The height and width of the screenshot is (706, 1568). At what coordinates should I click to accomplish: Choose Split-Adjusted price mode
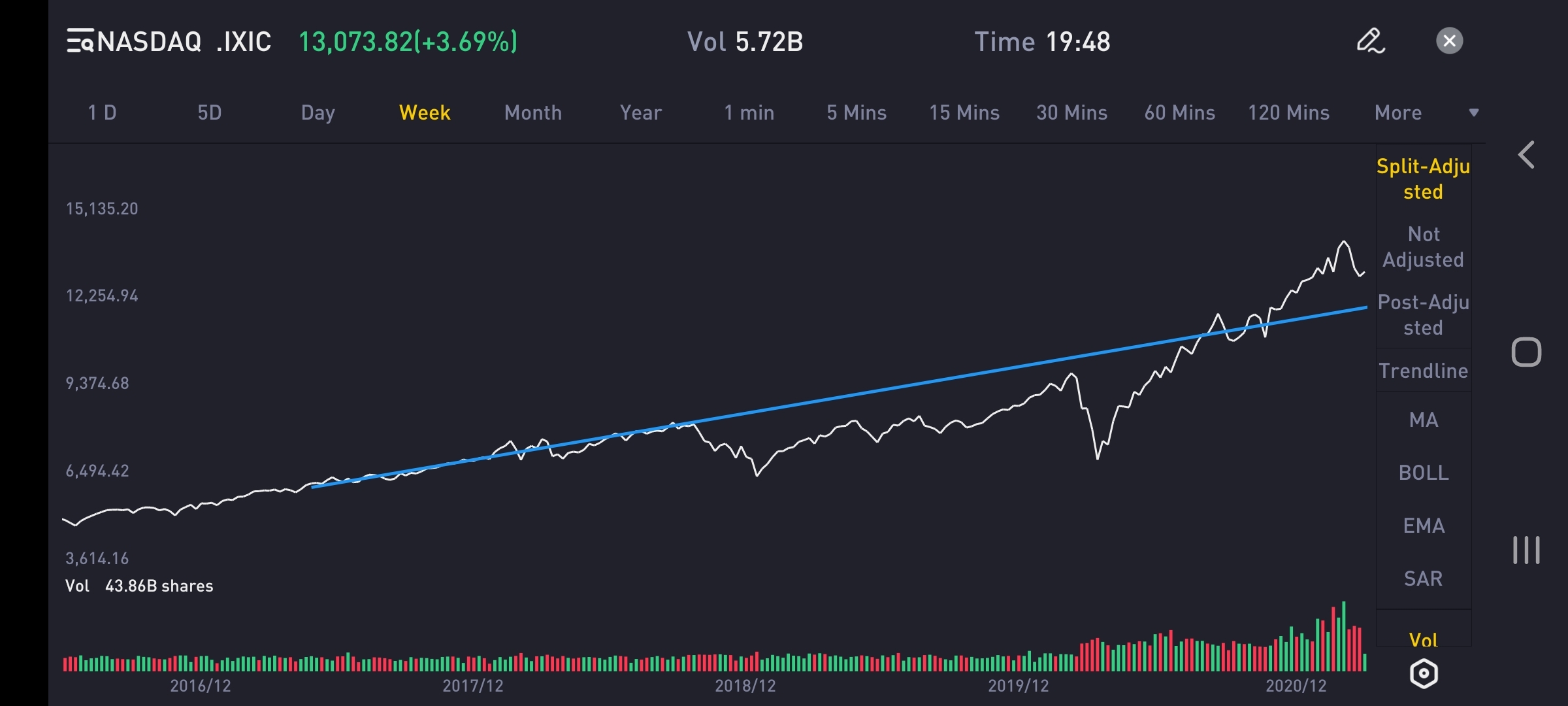point(1424,179)
